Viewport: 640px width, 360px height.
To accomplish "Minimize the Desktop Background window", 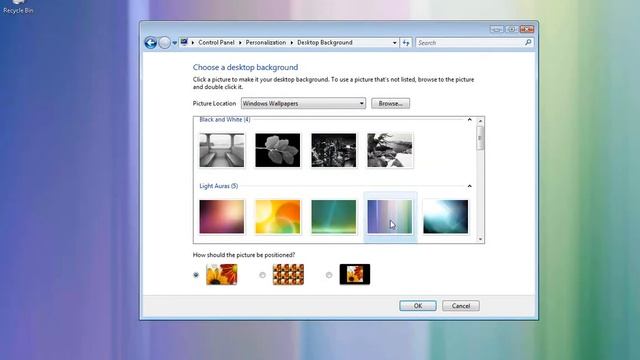I will 497,29.
